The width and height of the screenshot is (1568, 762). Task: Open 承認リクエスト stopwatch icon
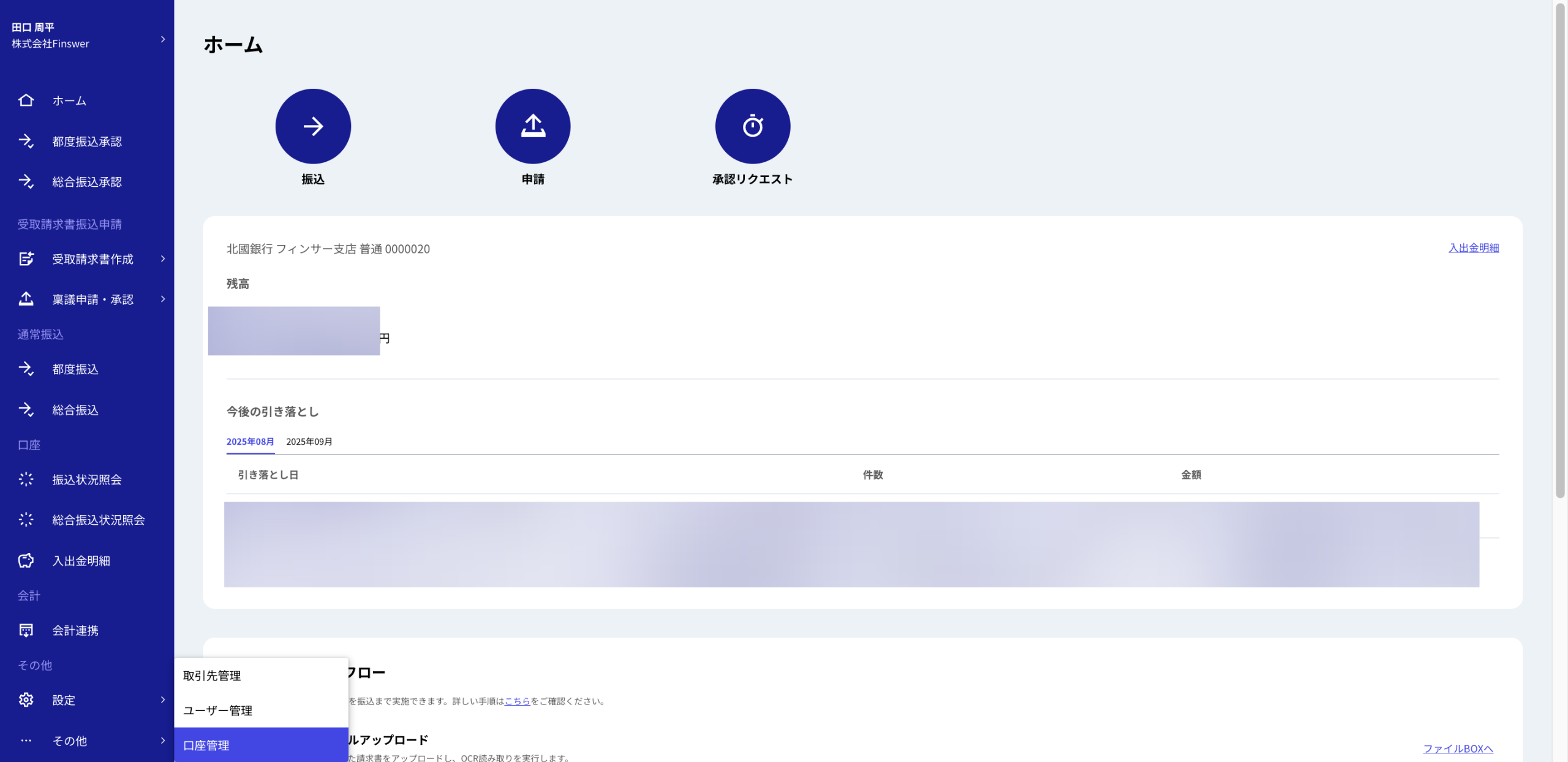[752, 126]
